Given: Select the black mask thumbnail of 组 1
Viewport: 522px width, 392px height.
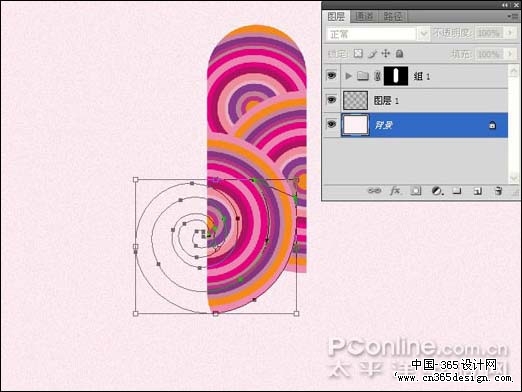Looking at the screenshot, I should pos(396,76).
